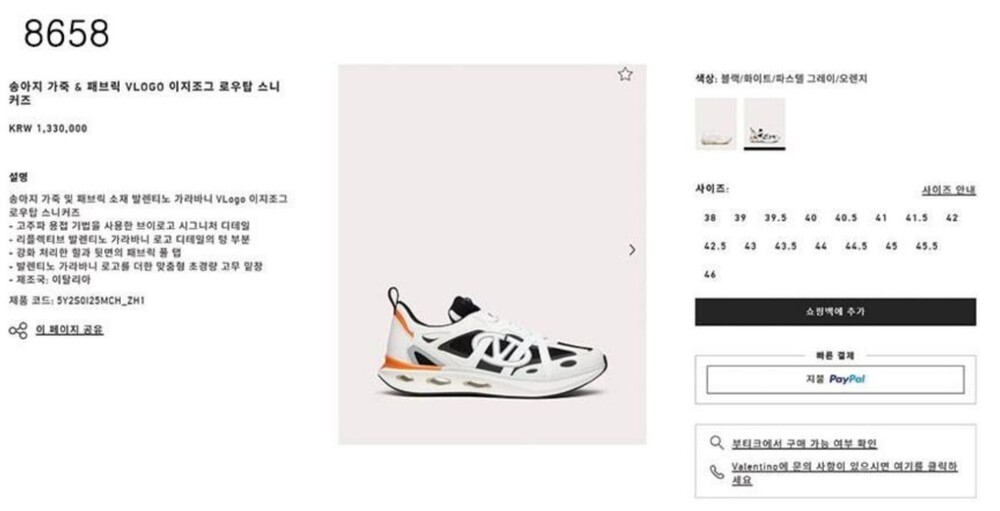Viewport: 1000px width, 511px height.
Task: Choose size 38
Action: point(710,218)
